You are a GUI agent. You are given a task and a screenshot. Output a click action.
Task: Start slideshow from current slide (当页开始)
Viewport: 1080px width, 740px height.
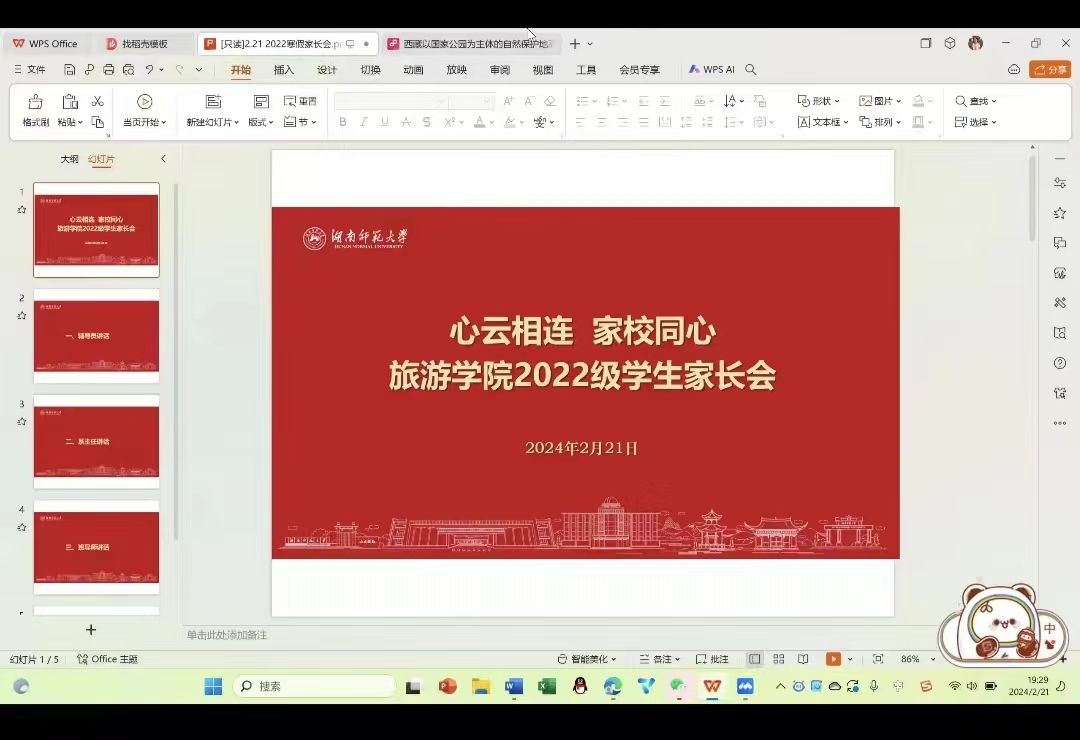144,110
